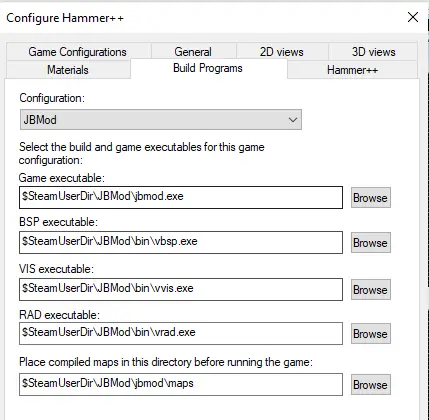The height and width of the screenshot is (420, 429).
Task: Select the Build Programs tab
Action: pyautogui.click(x=208, y=68)
